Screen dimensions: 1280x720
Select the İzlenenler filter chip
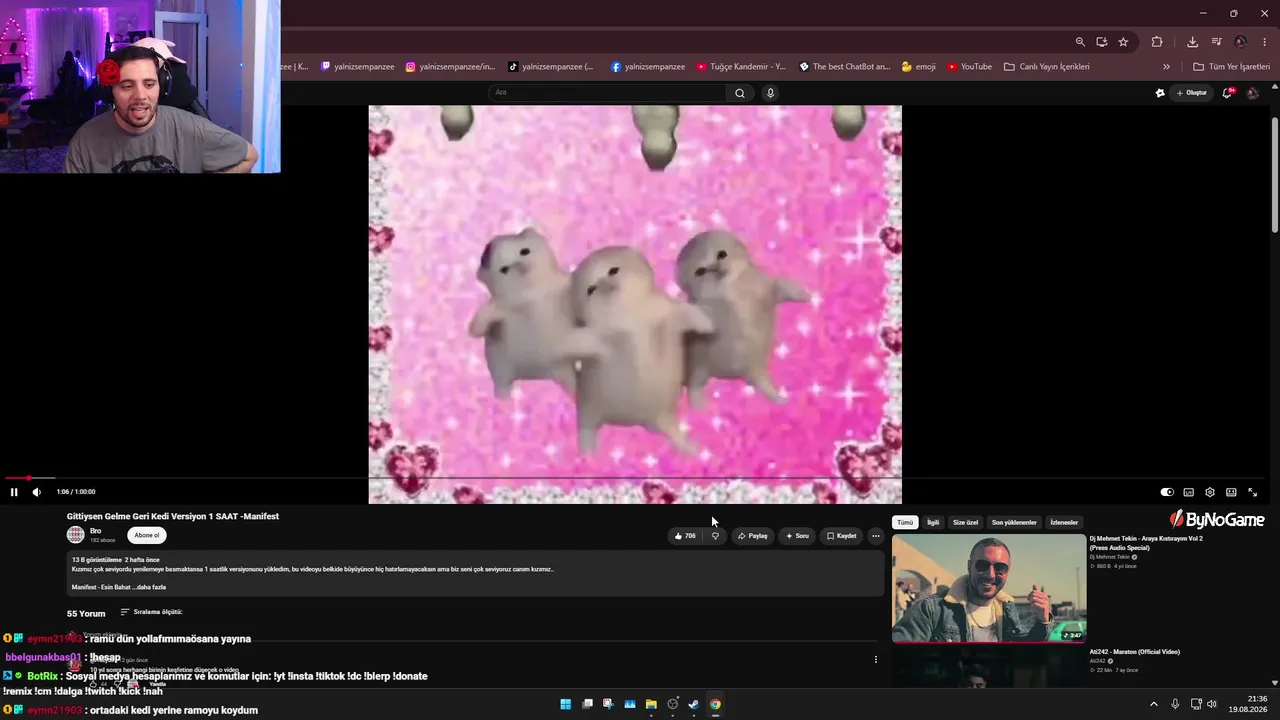point(1064,522)
